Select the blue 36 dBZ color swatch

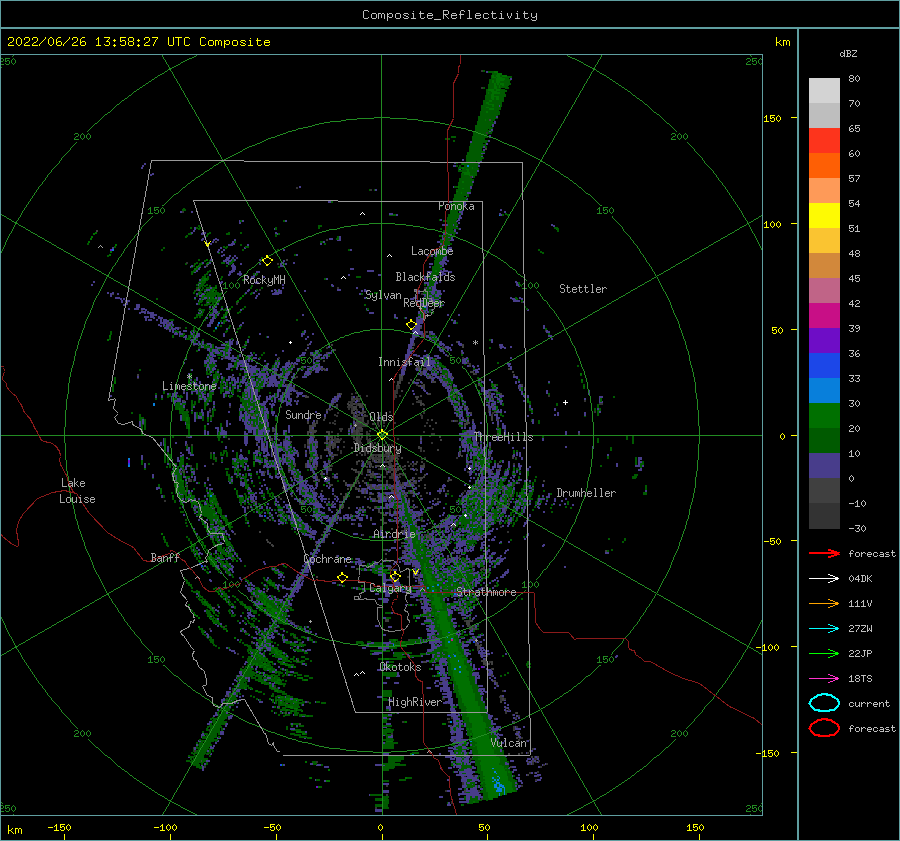tap(824, 365)
